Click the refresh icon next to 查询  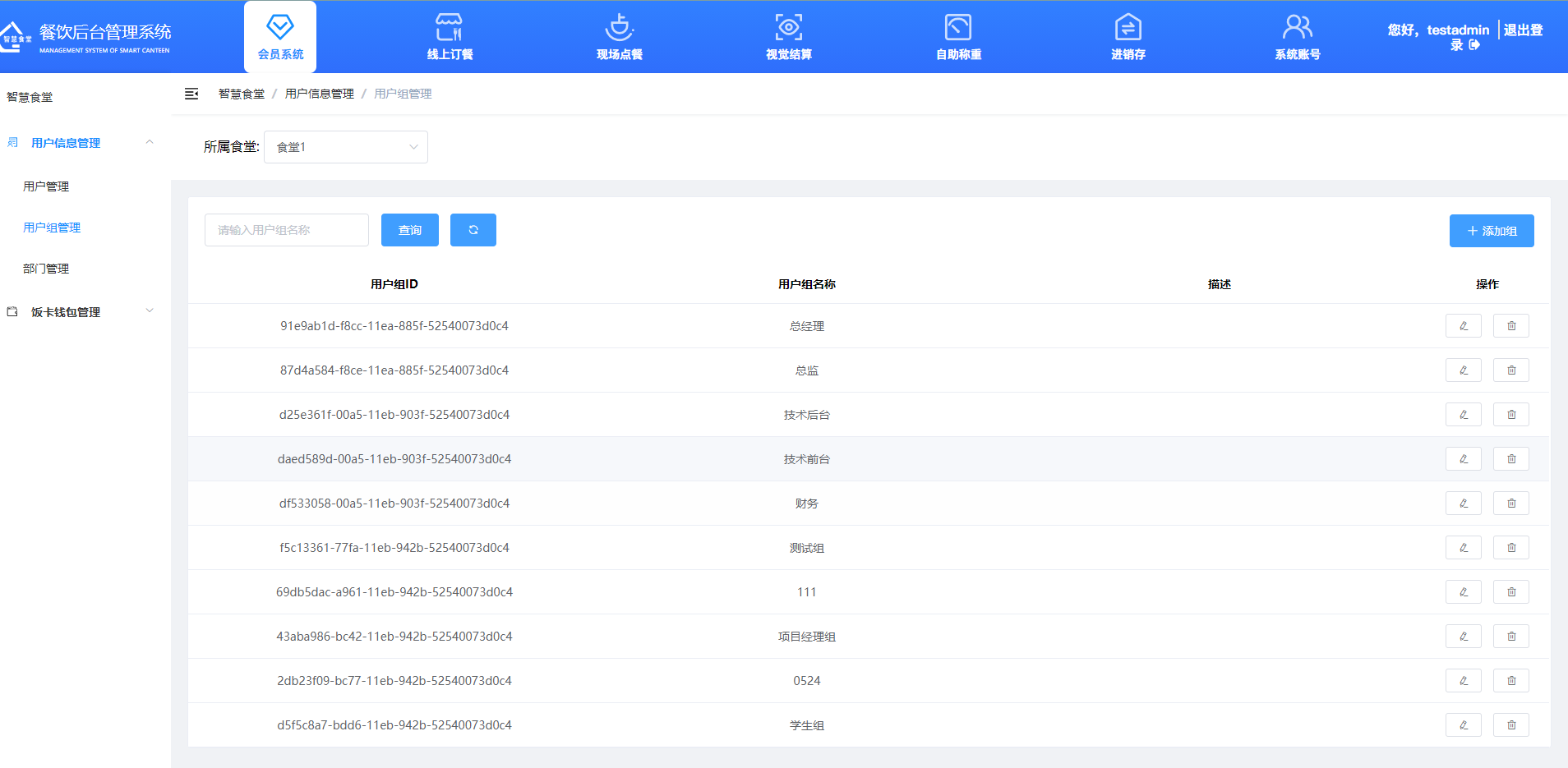click(473, 230)
